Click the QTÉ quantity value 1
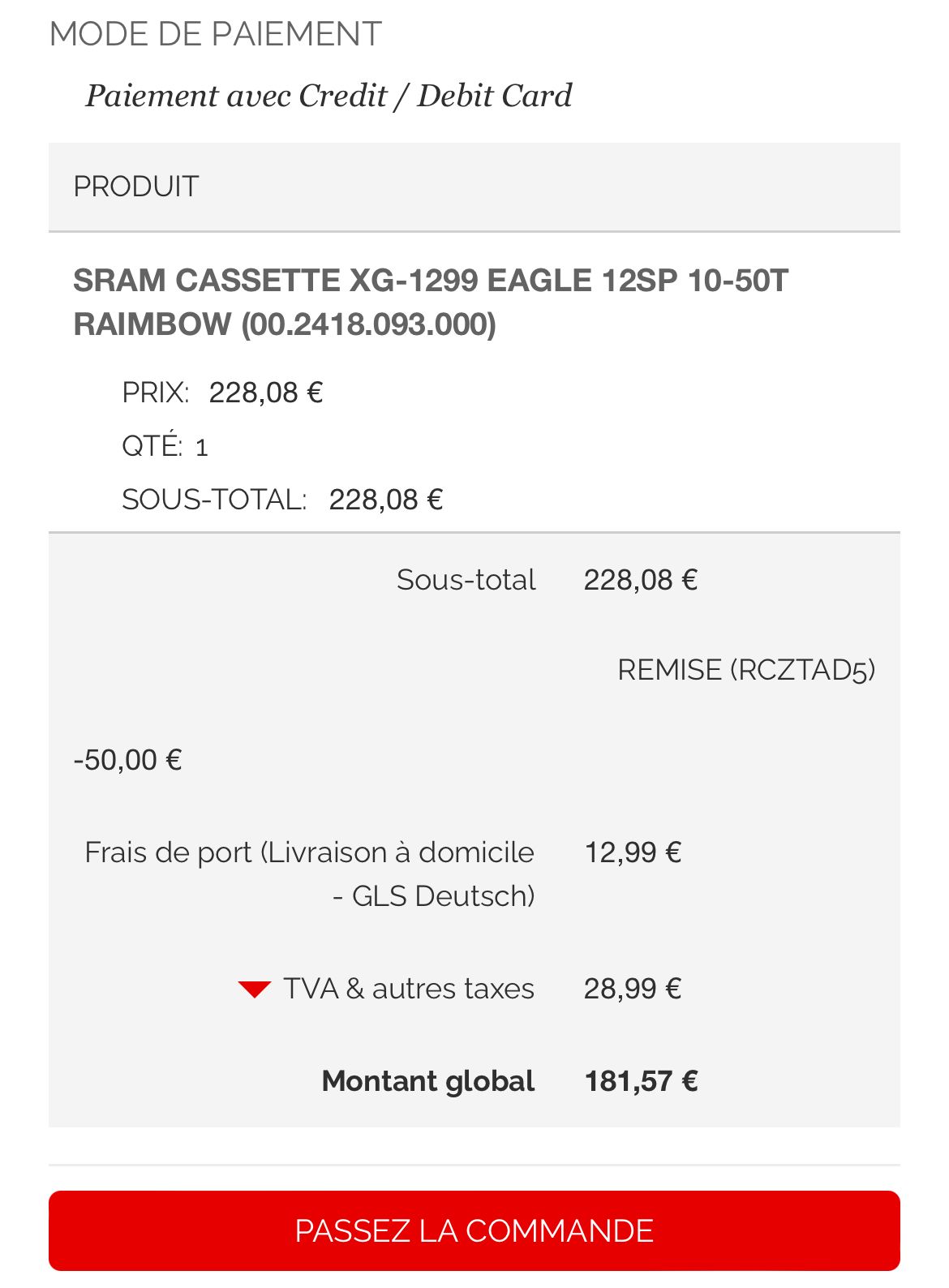Image resolution: width=949 pixels, height=1288 pixels. (x=202, y=447)
